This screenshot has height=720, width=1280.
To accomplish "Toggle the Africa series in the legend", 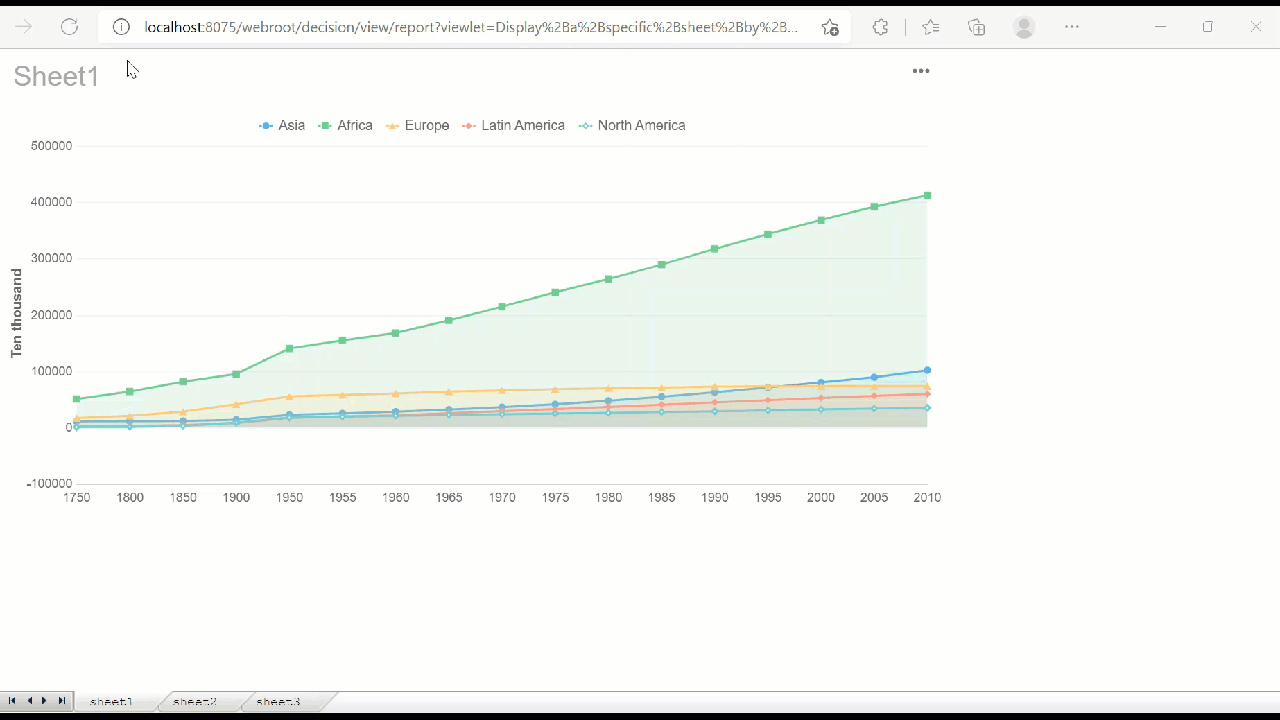I will click(345, 125).
